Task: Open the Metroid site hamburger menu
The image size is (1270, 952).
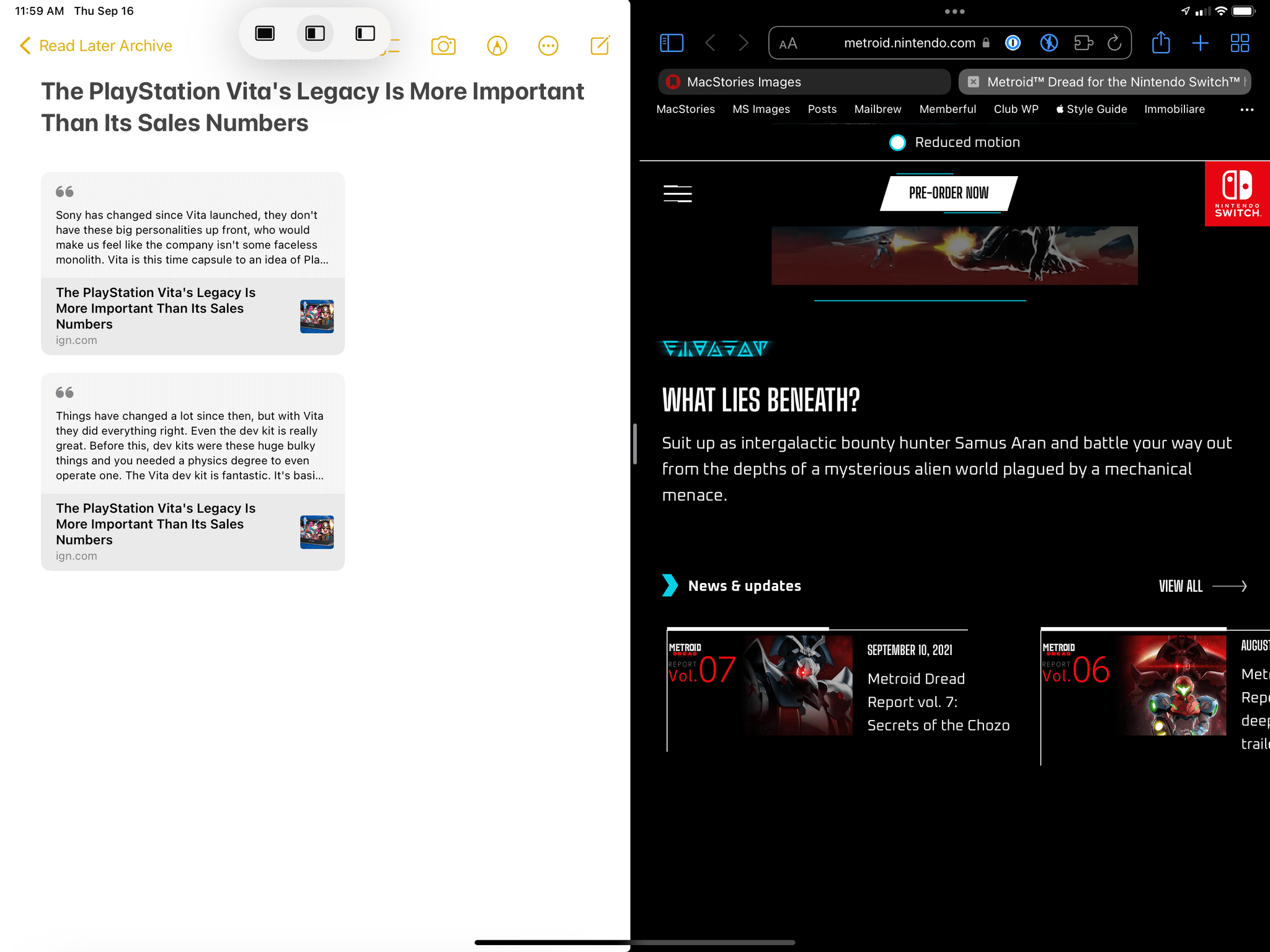Action: [677, 194]
